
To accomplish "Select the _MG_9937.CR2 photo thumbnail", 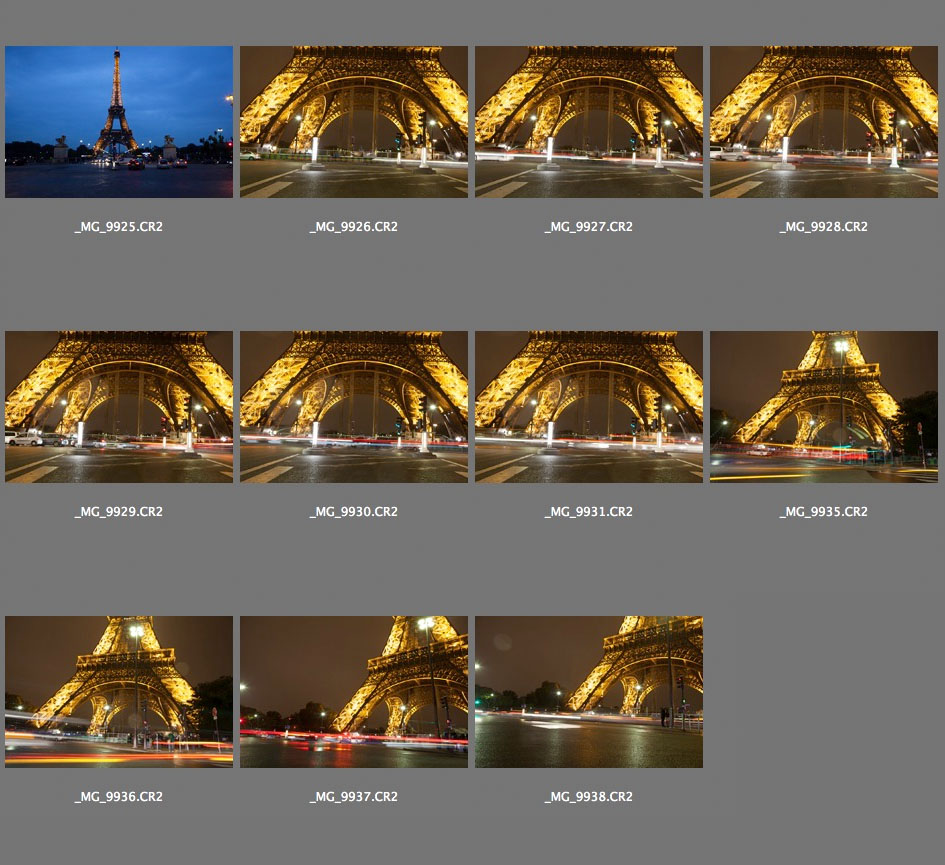I will tap(354, 691).
